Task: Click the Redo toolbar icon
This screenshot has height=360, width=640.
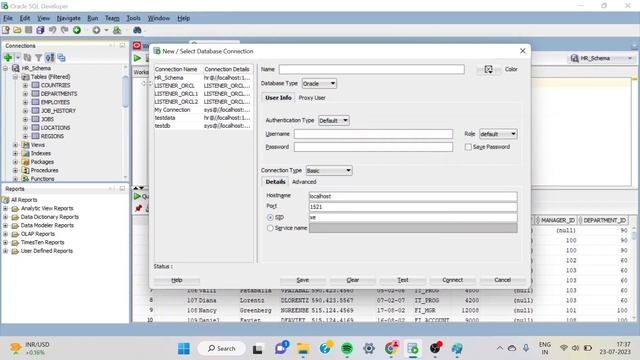Action: (x=64, y=30)
